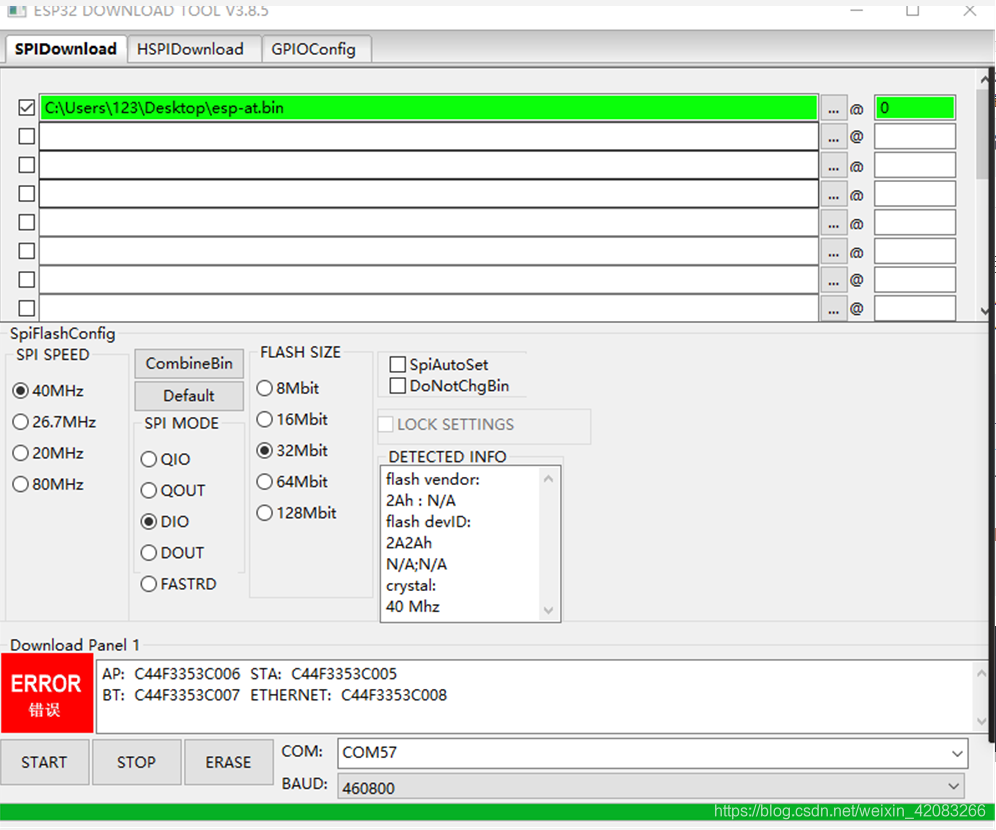Browse file for the second row
996x830 pixels.
point(833,137)
